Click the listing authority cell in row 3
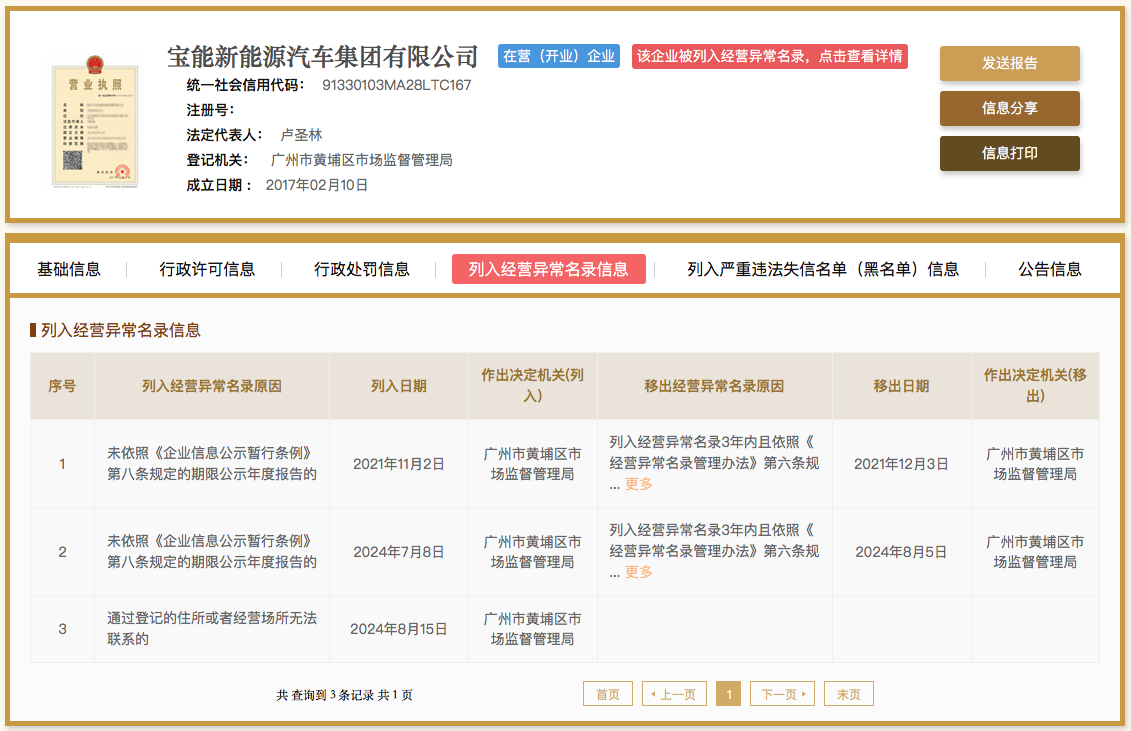The height and width of the screenshot is (731, 1131). pyautogui.click(x=532, y=629)
